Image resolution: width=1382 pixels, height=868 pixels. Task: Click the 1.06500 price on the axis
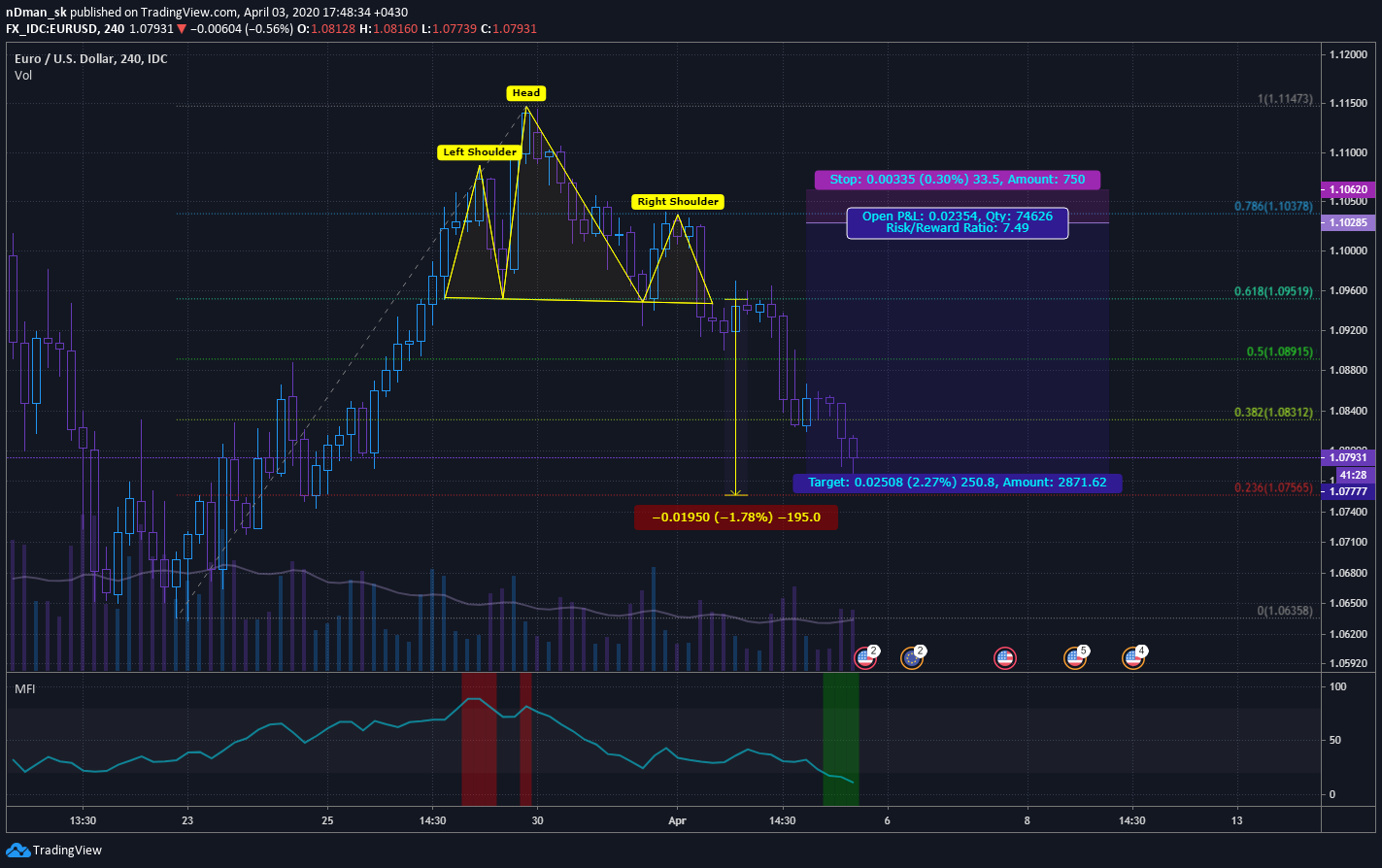[1347, 603]
